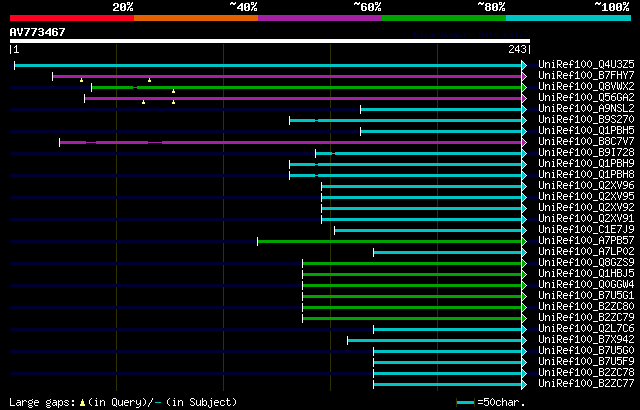Click the cyan ~100% identity legend segment

pyautogui.click(x=569, y=18)
